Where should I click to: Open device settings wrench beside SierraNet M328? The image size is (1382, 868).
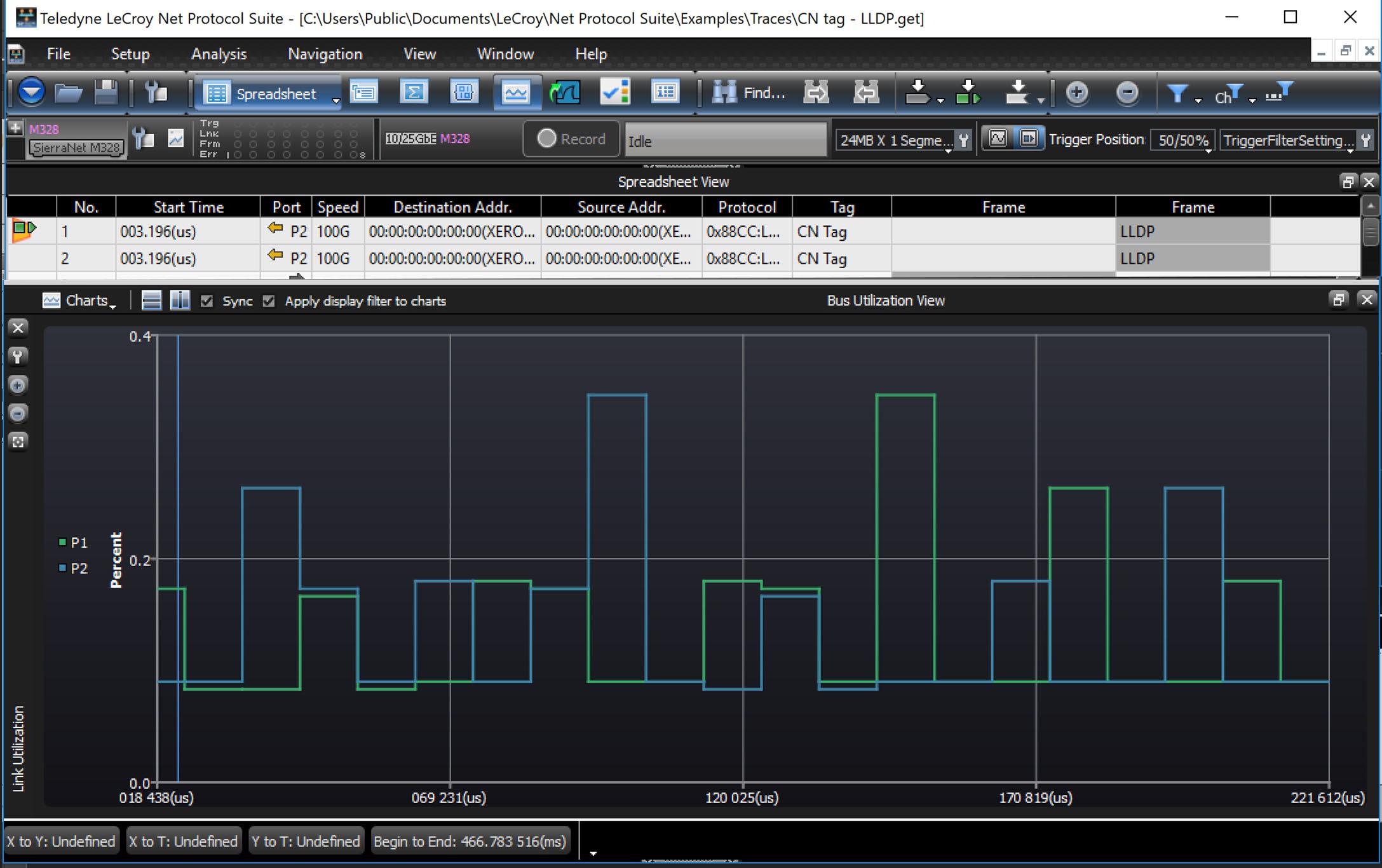click(x=144, y=138)
